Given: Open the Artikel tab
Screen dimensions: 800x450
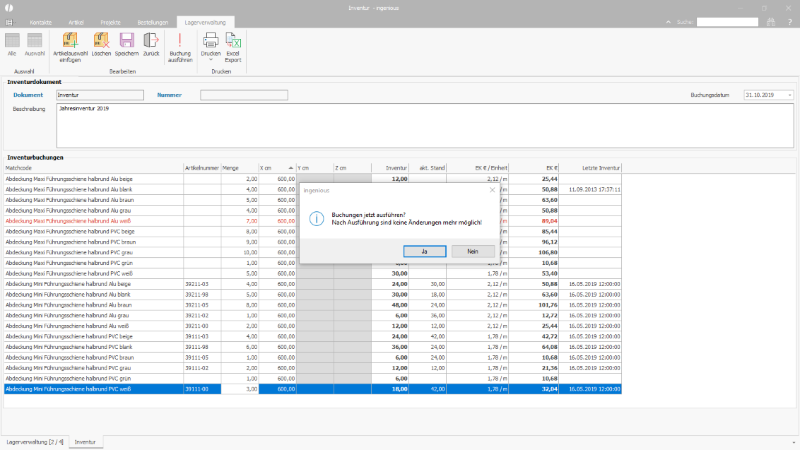Looking at the screenshot, I should [x=76, y=22].
